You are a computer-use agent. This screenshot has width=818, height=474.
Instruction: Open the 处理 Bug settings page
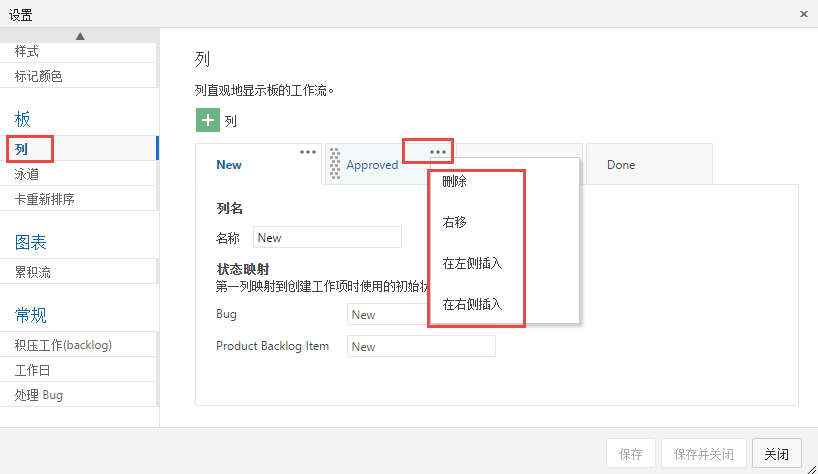[x=78, y=395]
